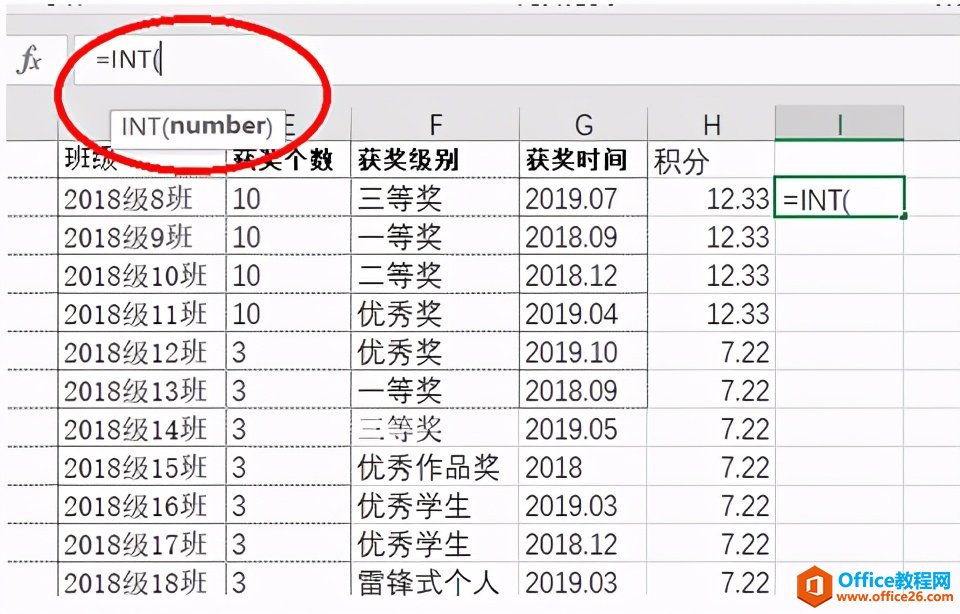
Task: Select award count 3 in 2018级15班 row
Action: click(x=288, y=466)
